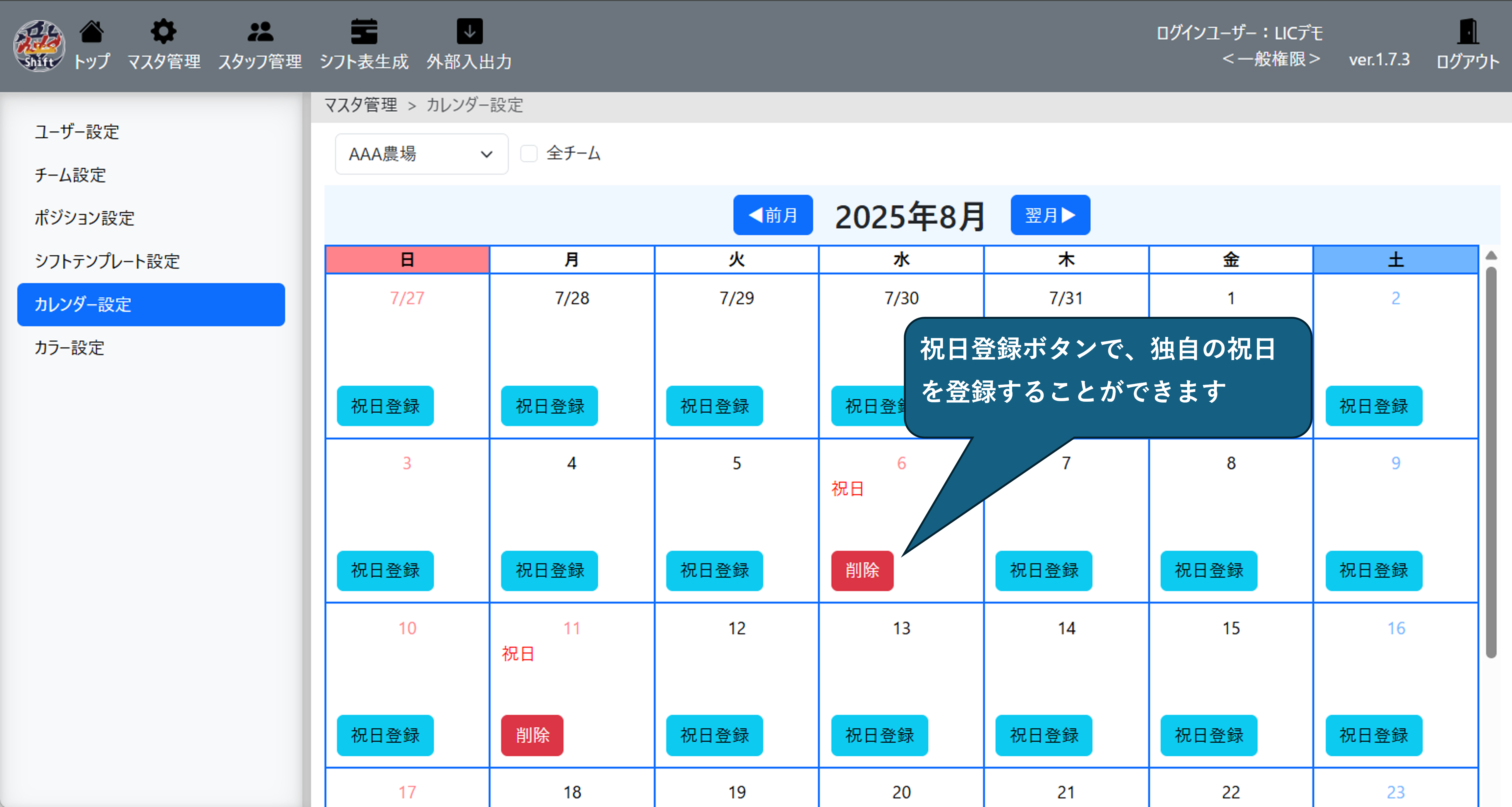The height and width of the screenshot is (807, 1512).
Task: Open the AAA農場 team dropdown
Action: point(421,154)
